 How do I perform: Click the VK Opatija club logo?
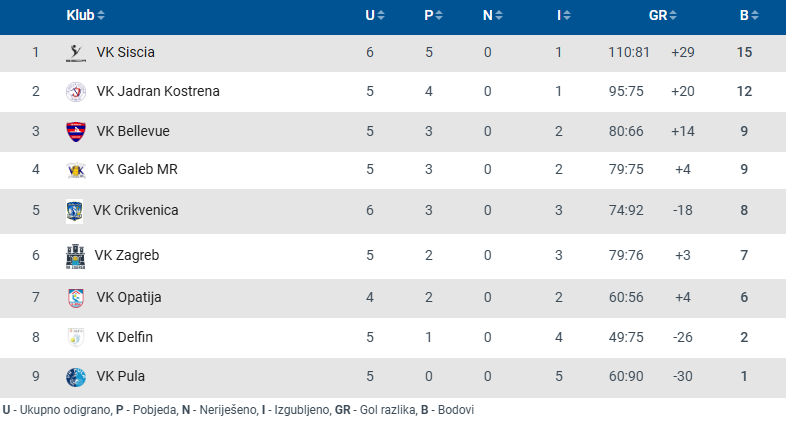click(x=75, y=298)
